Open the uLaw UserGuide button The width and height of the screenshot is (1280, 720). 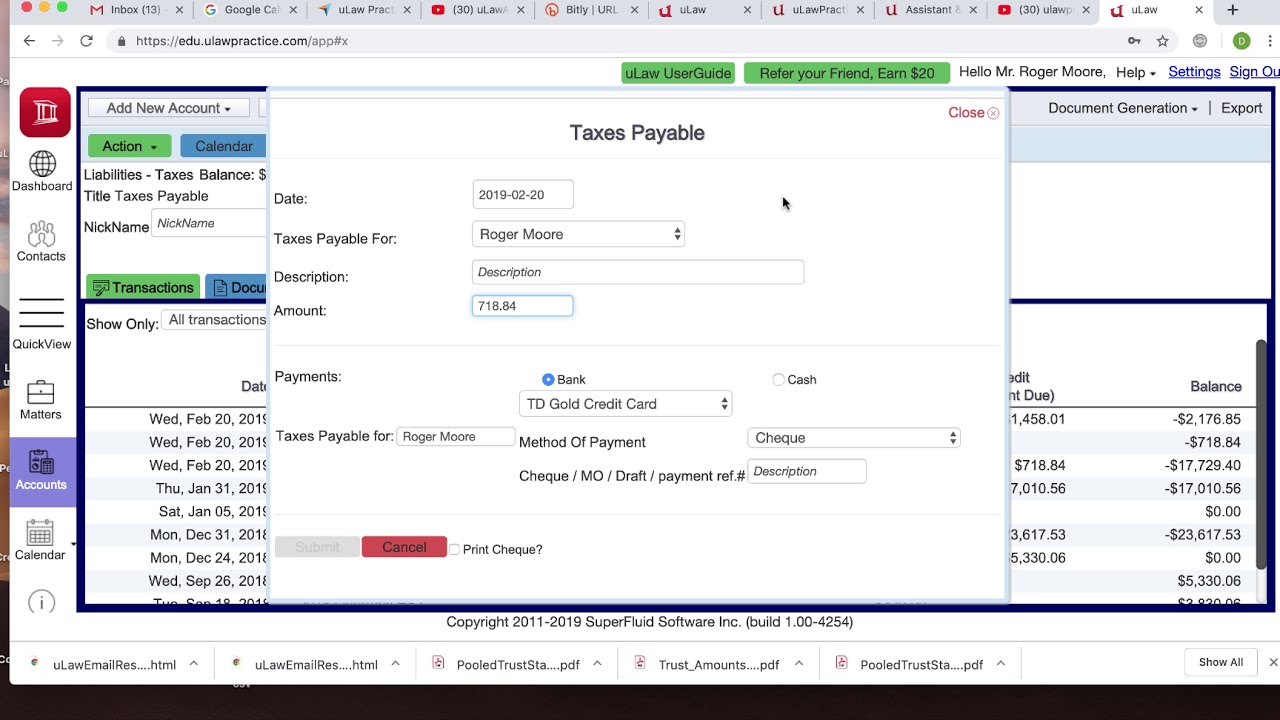678,73
